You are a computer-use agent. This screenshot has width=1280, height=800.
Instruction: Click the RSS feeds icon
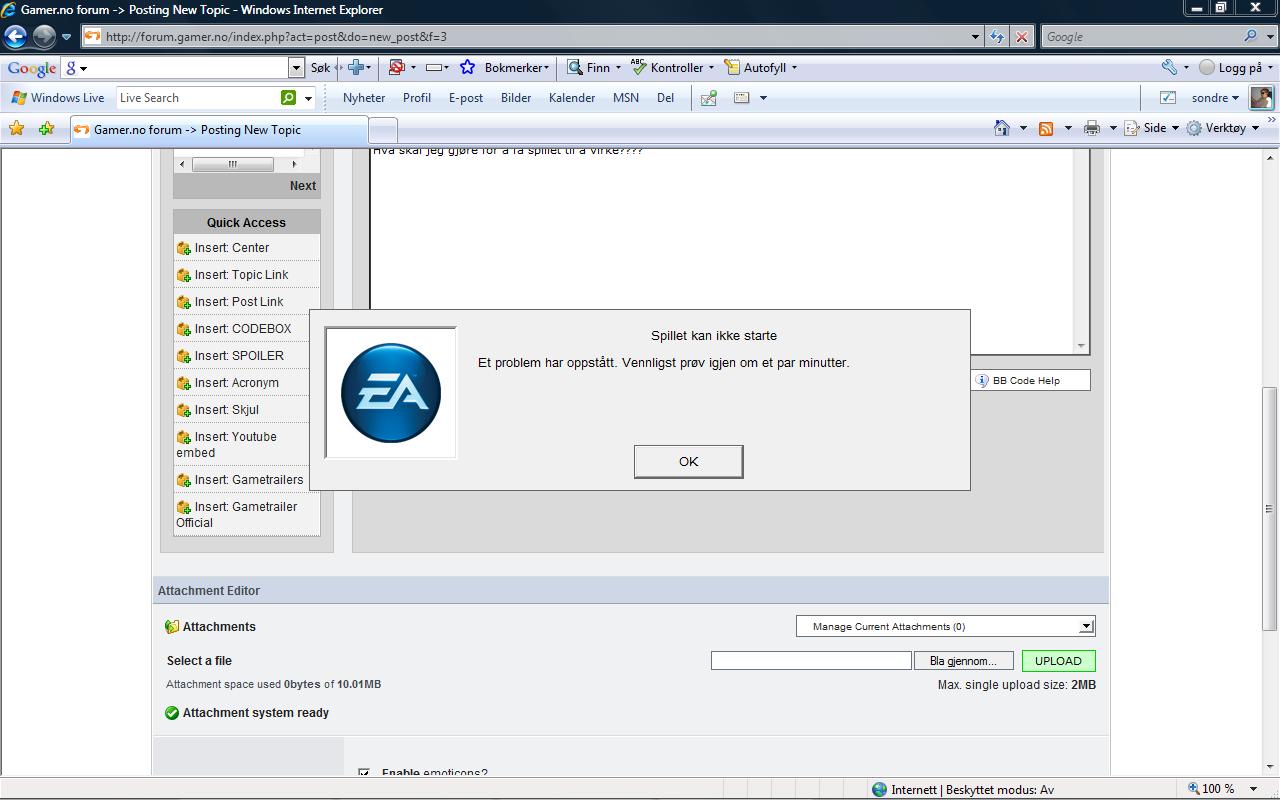(x=1046, y=128)
